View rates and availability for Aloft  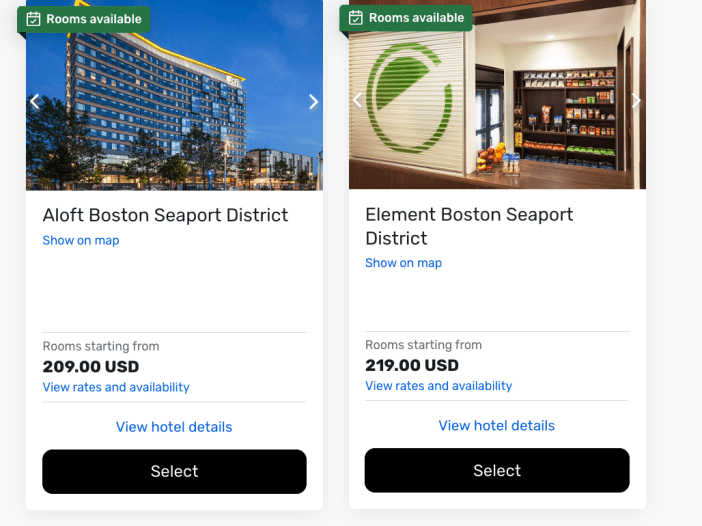coord(116,387)
